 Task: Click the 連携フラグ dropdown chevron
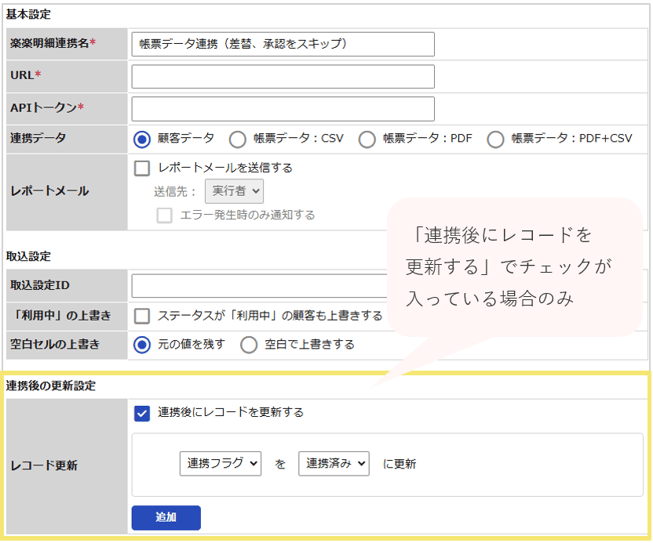coord(253,463)
